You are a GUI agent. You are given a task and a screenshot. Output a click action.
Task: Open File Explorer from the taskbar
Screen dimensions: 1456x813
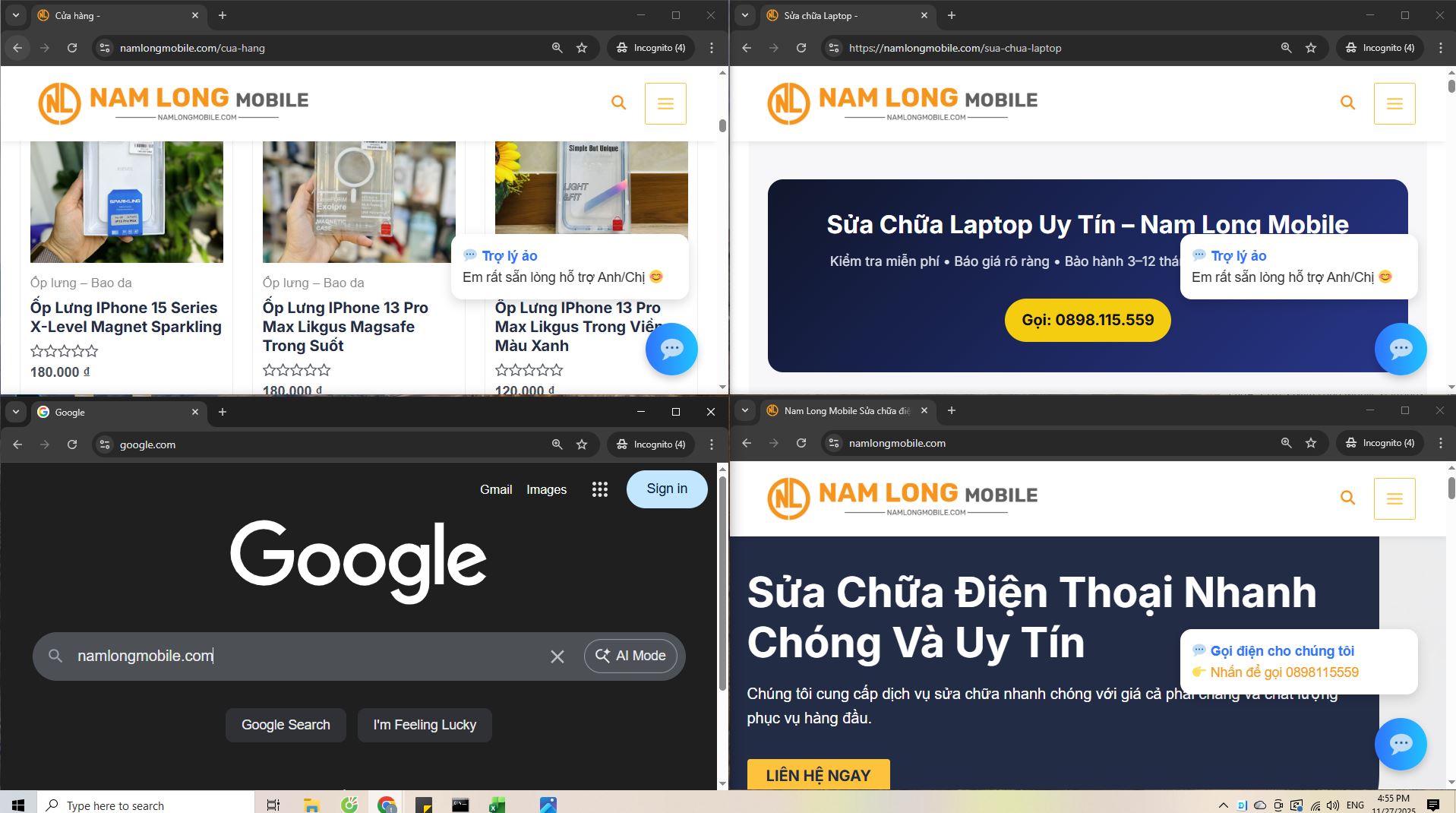[x=311, y=805]
